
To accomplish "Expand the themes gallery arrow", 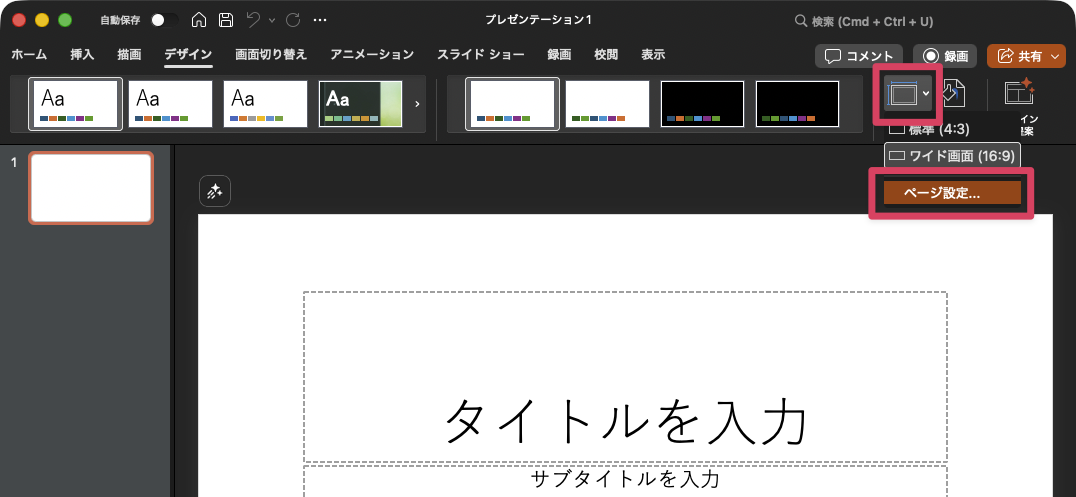I will pos(417,104).
